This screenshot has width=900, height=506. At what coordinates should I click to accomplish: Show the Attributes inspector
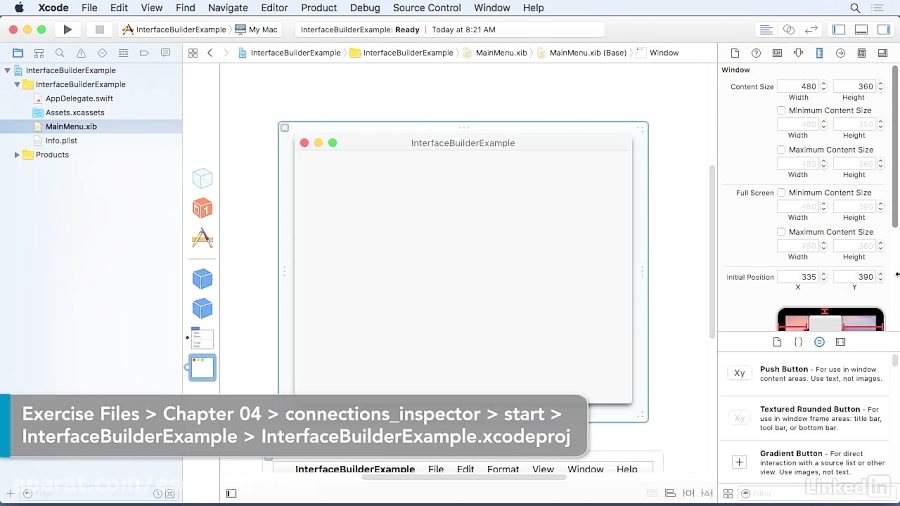coord(798,53)
